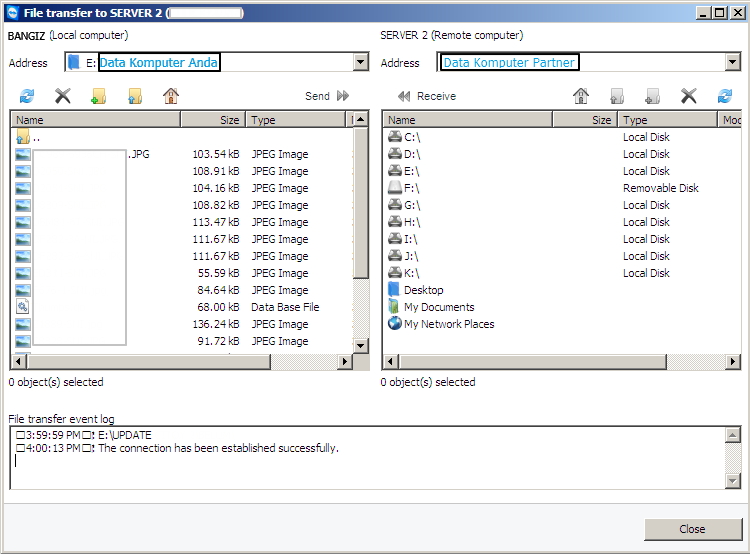Click the Close button
The image size is (750, 554).
coord(693,529)
